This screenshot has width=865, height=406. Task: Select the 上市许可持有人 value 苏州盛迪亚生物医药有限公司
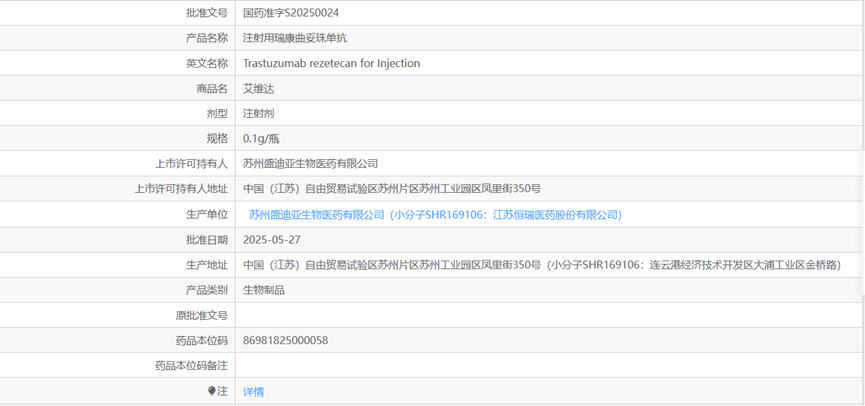pos(311,163)
